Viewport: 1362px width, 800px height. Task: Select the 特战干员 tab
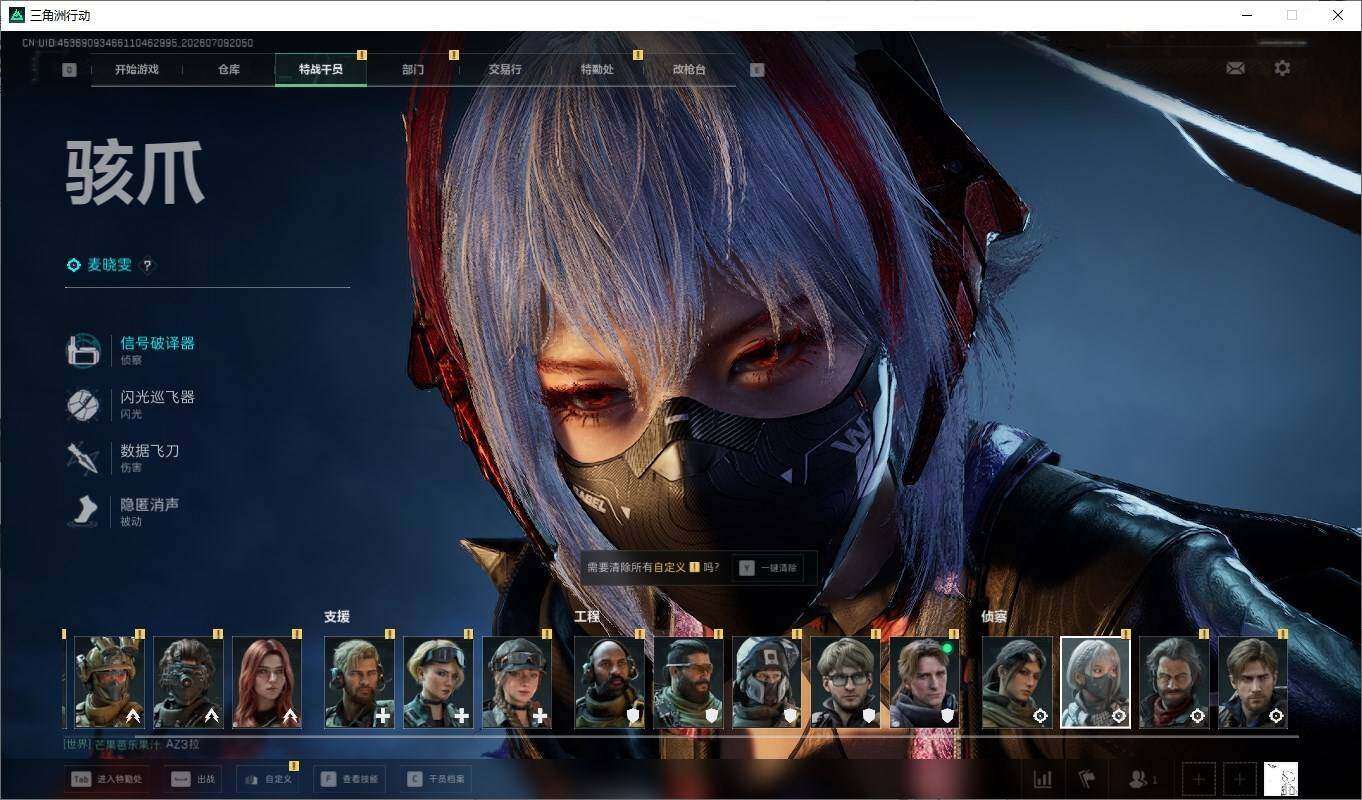pyautogui.click(x=321, y=70)
